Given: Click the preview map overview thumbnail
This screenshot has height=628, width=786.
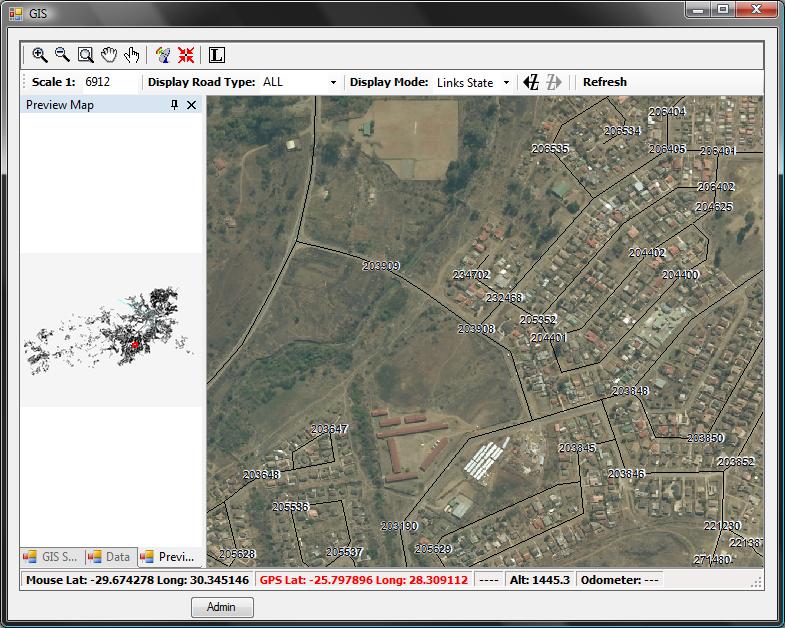Looking at the screenshot, I should [x=112, y=330].
